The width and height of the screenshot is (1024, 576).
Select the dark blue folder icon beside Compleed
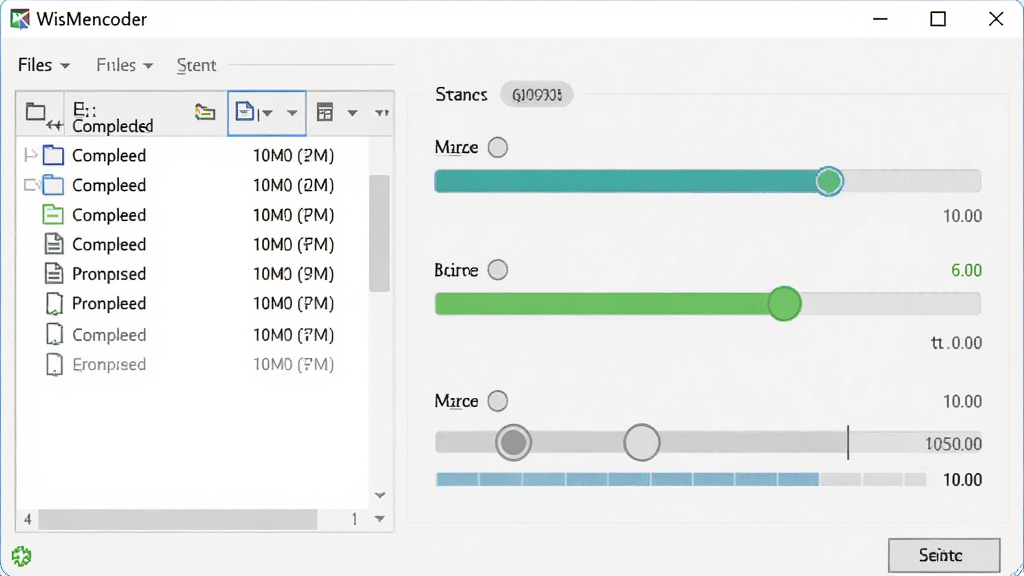point(53,155)
